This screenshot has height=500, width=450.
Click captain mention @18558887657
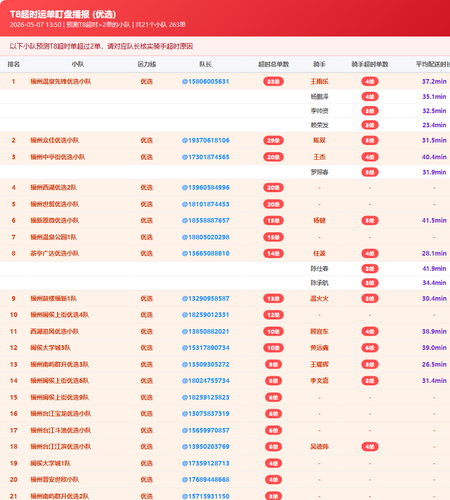pyautogui.click(x=206, y=220)
